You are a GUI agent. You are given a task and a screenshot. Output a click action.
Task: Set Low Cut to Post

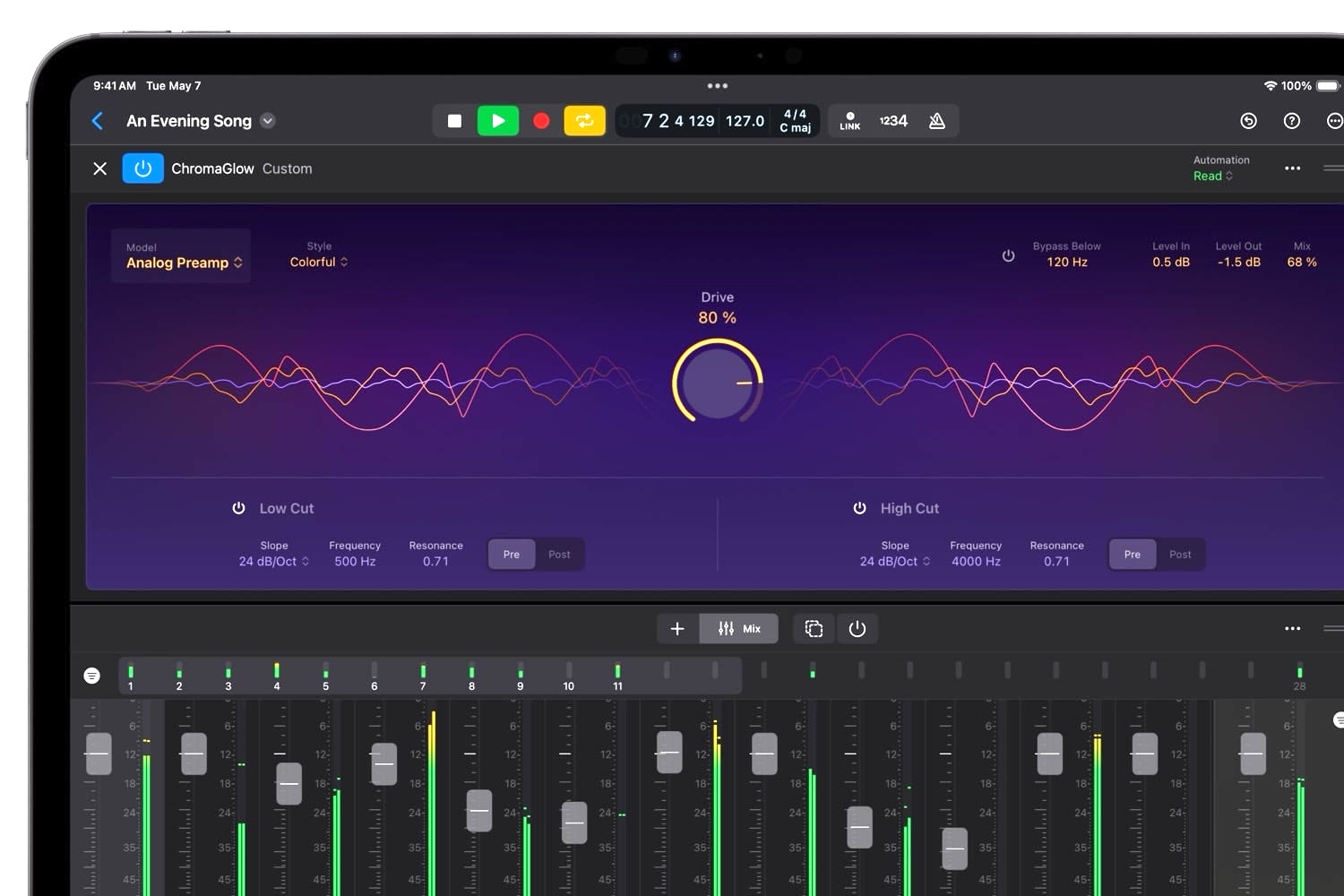pyautogui.click(x=559, y=555)
